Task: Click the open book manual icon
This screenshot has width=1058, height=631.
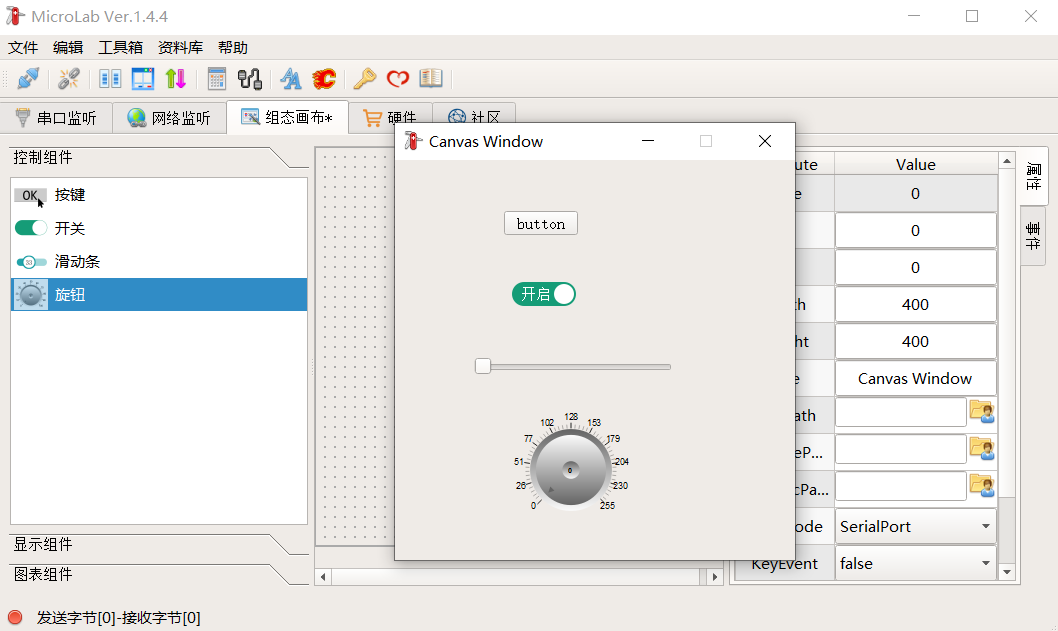Action: 431,79
